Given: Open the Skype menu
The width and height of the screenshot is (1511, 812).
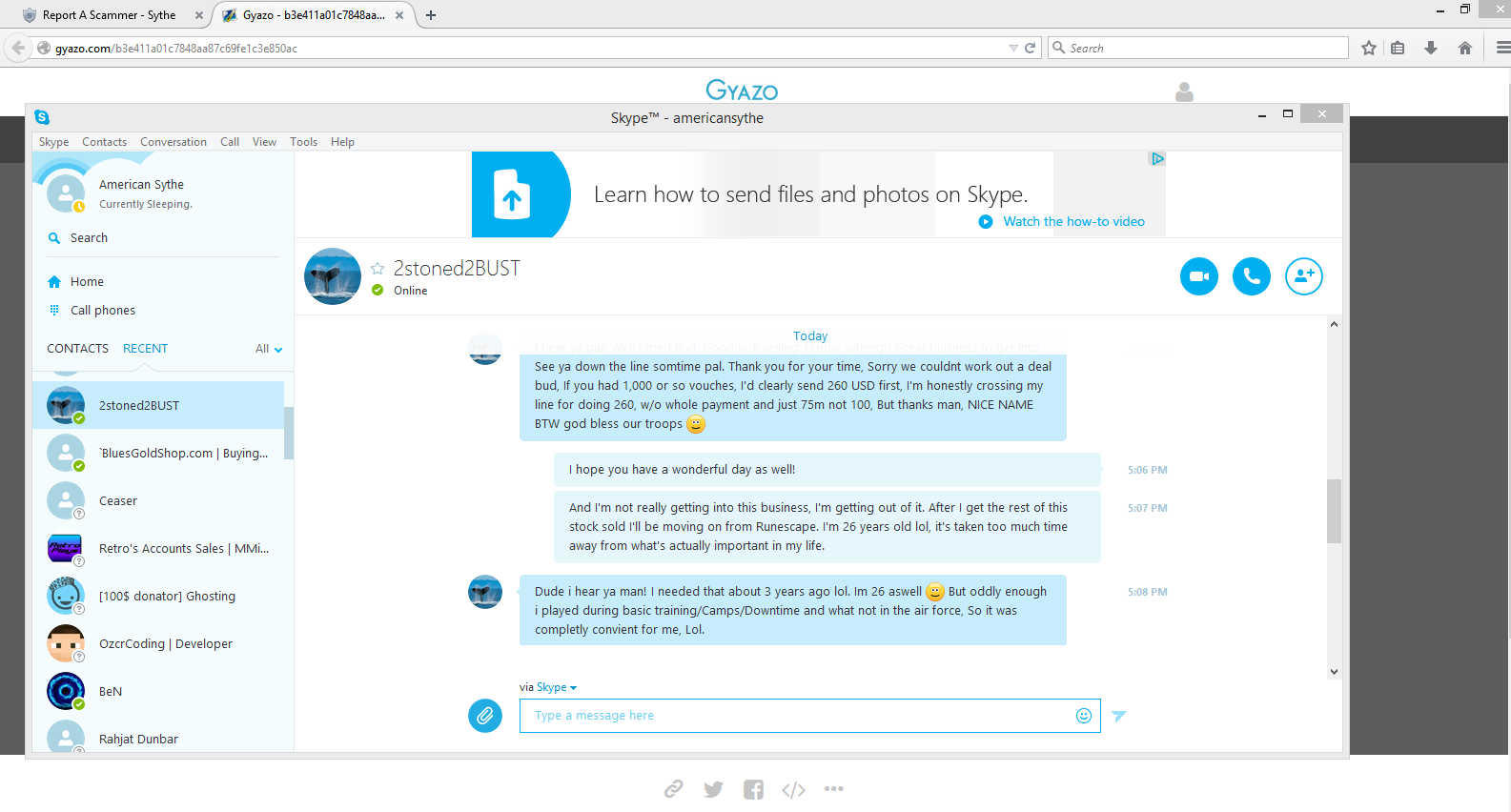Looking at the screenshot, I should (53, 142).
